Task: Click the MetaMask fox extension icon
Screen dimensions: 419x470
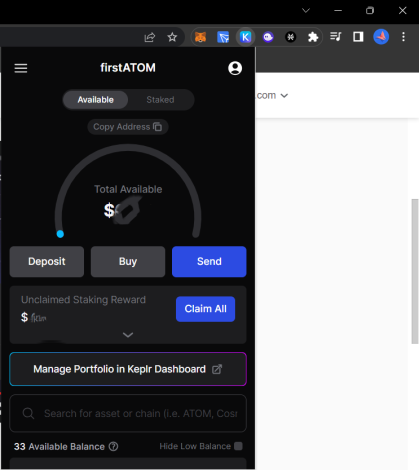Action: pyautogui.click(x=200, y=37)
